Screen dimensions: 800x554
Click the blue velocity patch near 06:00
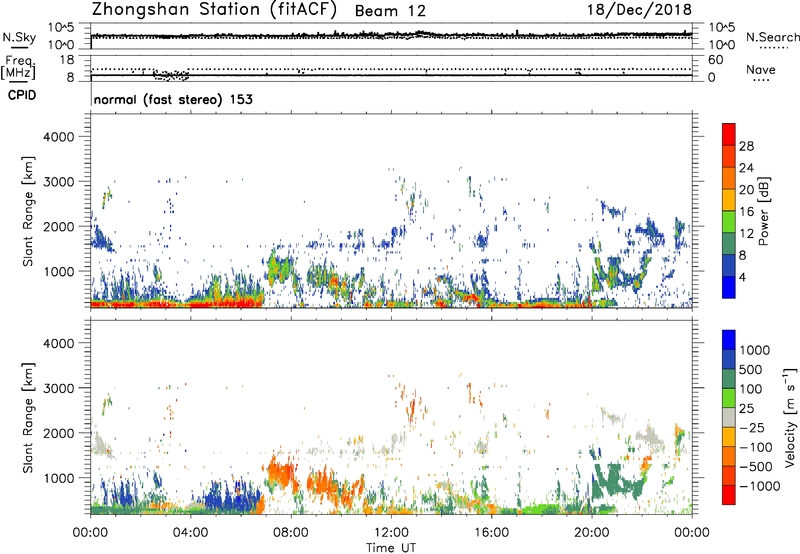232,497
